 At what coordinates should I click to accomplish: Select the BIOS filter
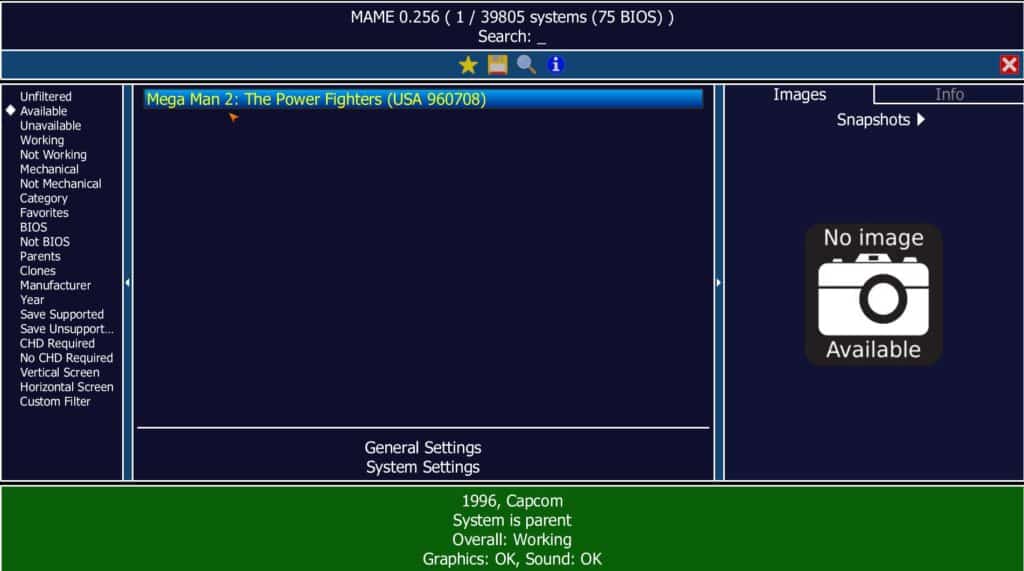[x=33, y=227]
